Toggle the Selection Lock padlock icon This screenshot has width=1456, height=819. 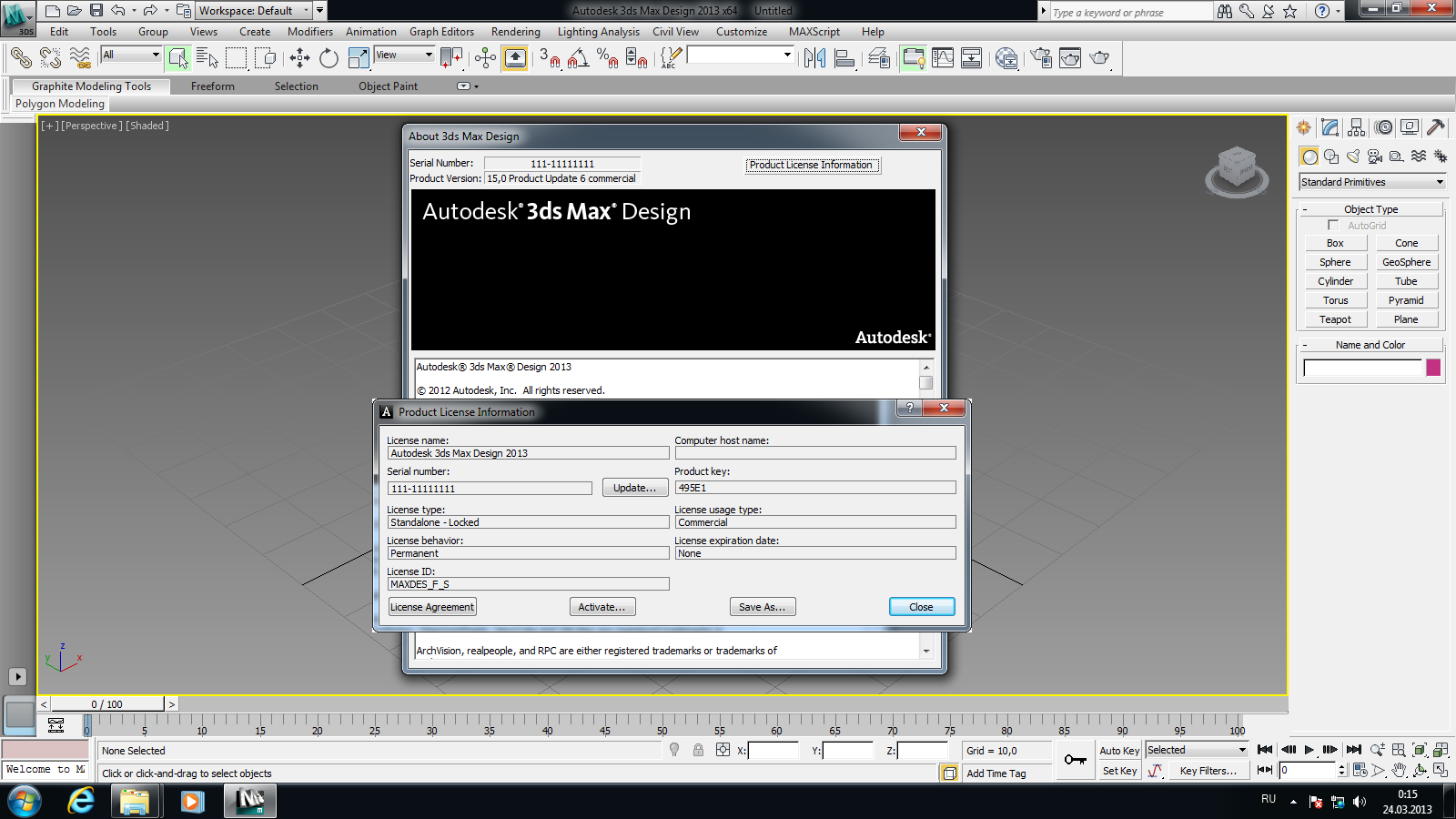(698, 750)
